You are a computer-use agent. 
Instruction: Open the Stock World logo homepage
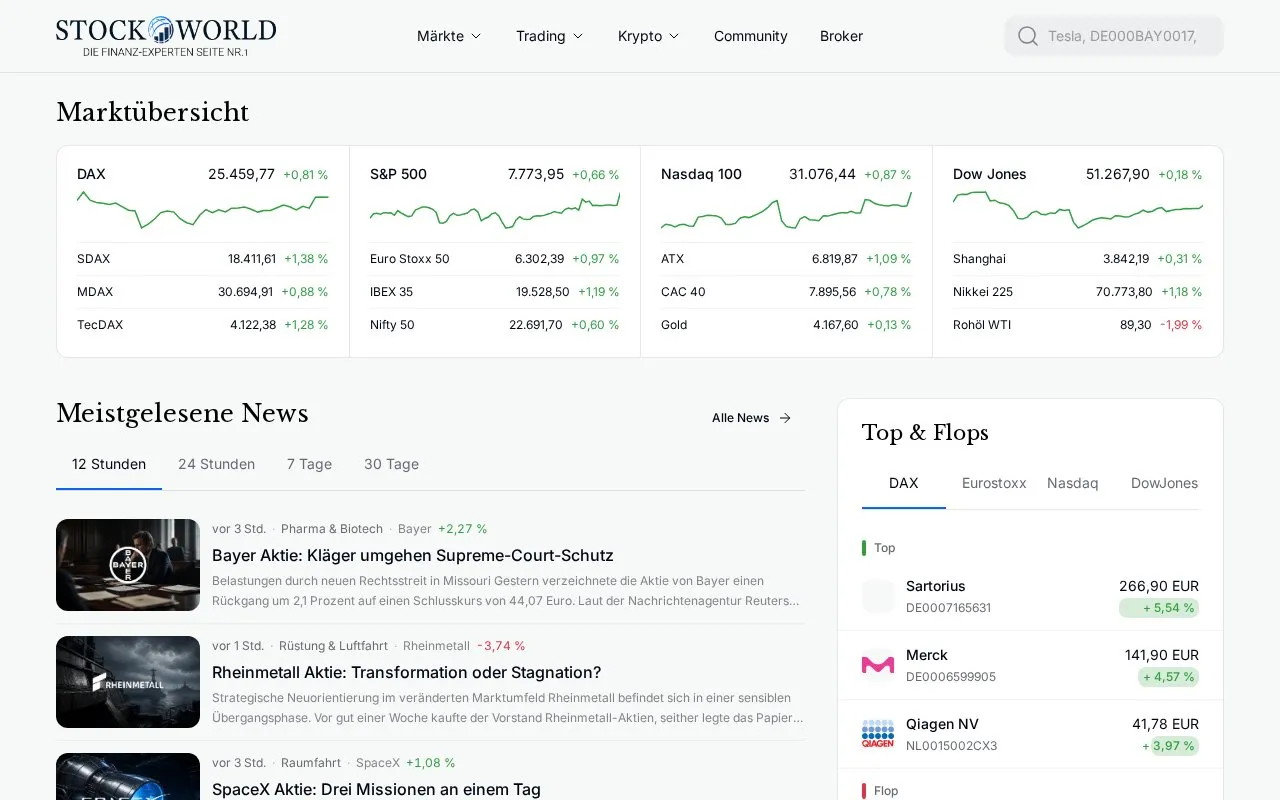pos(166,36)
